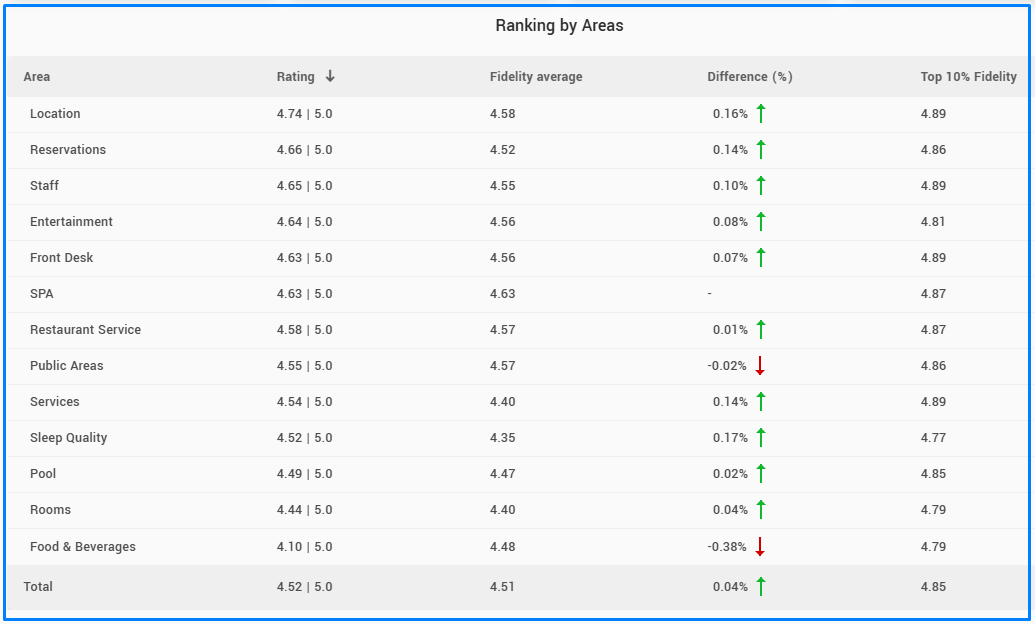Select the Front Desk area name
The image size is (1035, 624).
pyautogui.click(x=61, y=258)
